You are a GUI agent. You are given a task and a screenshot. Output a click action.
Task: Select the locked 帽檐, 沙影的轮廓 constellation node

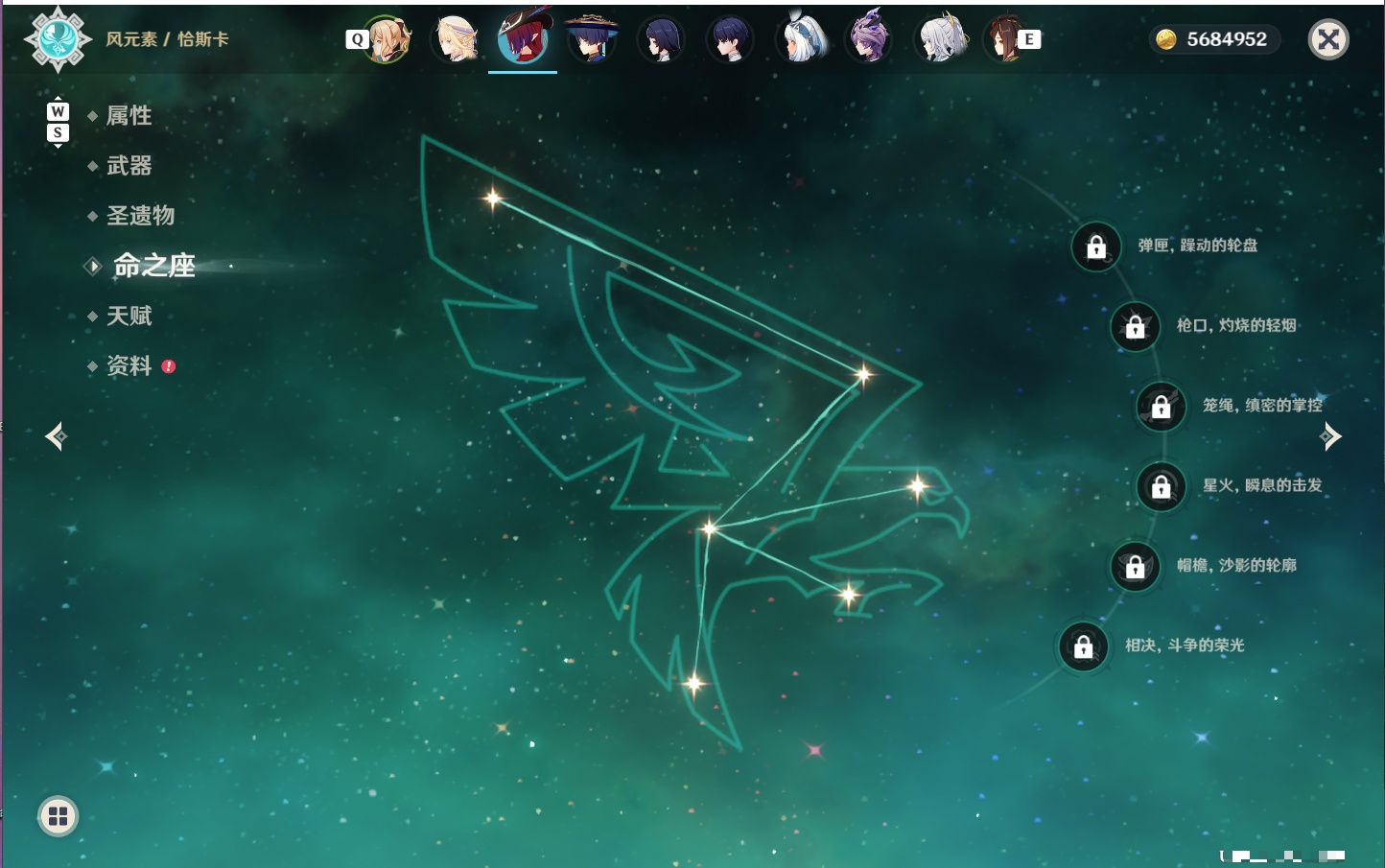1136,567
